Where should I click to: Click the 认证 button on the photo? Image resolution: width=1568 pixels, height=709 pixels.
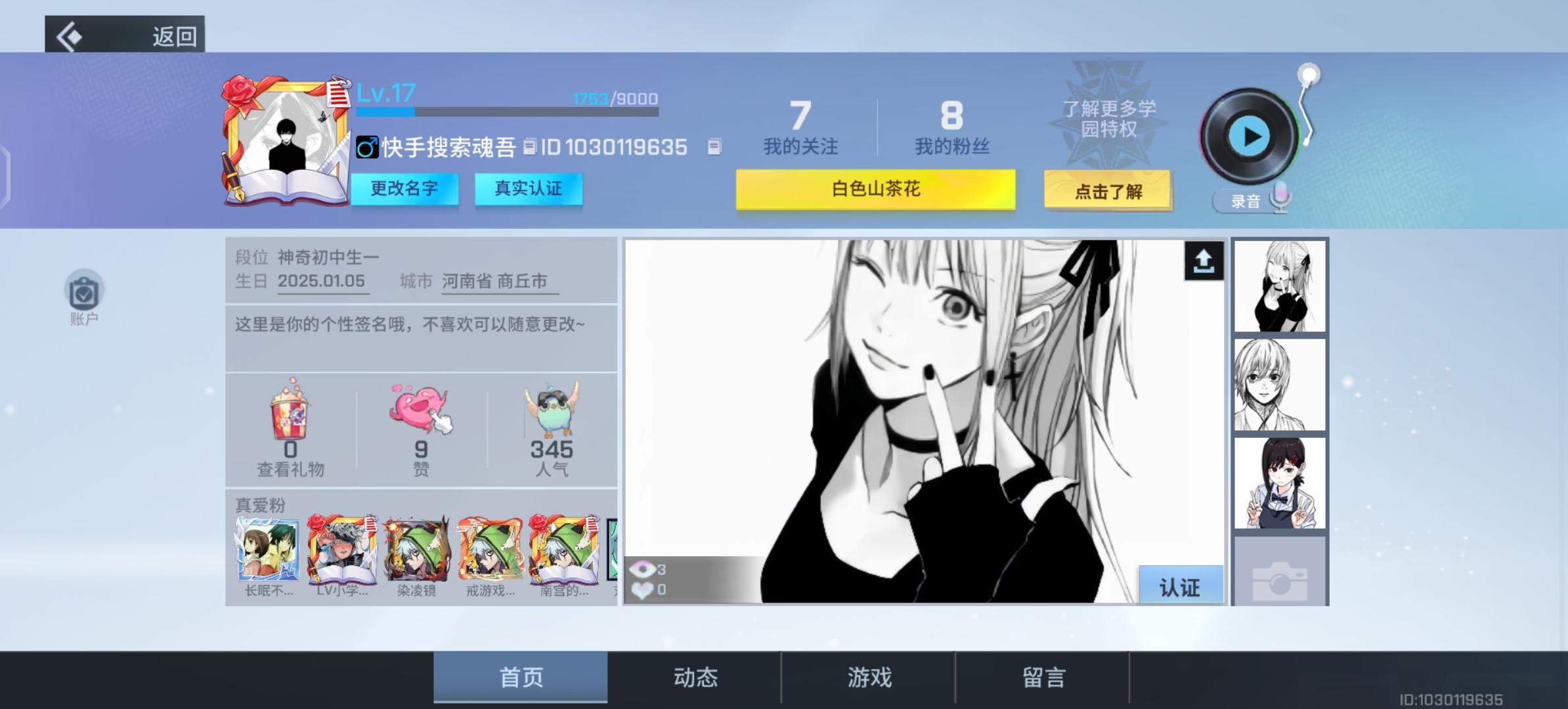[1181, 586]
